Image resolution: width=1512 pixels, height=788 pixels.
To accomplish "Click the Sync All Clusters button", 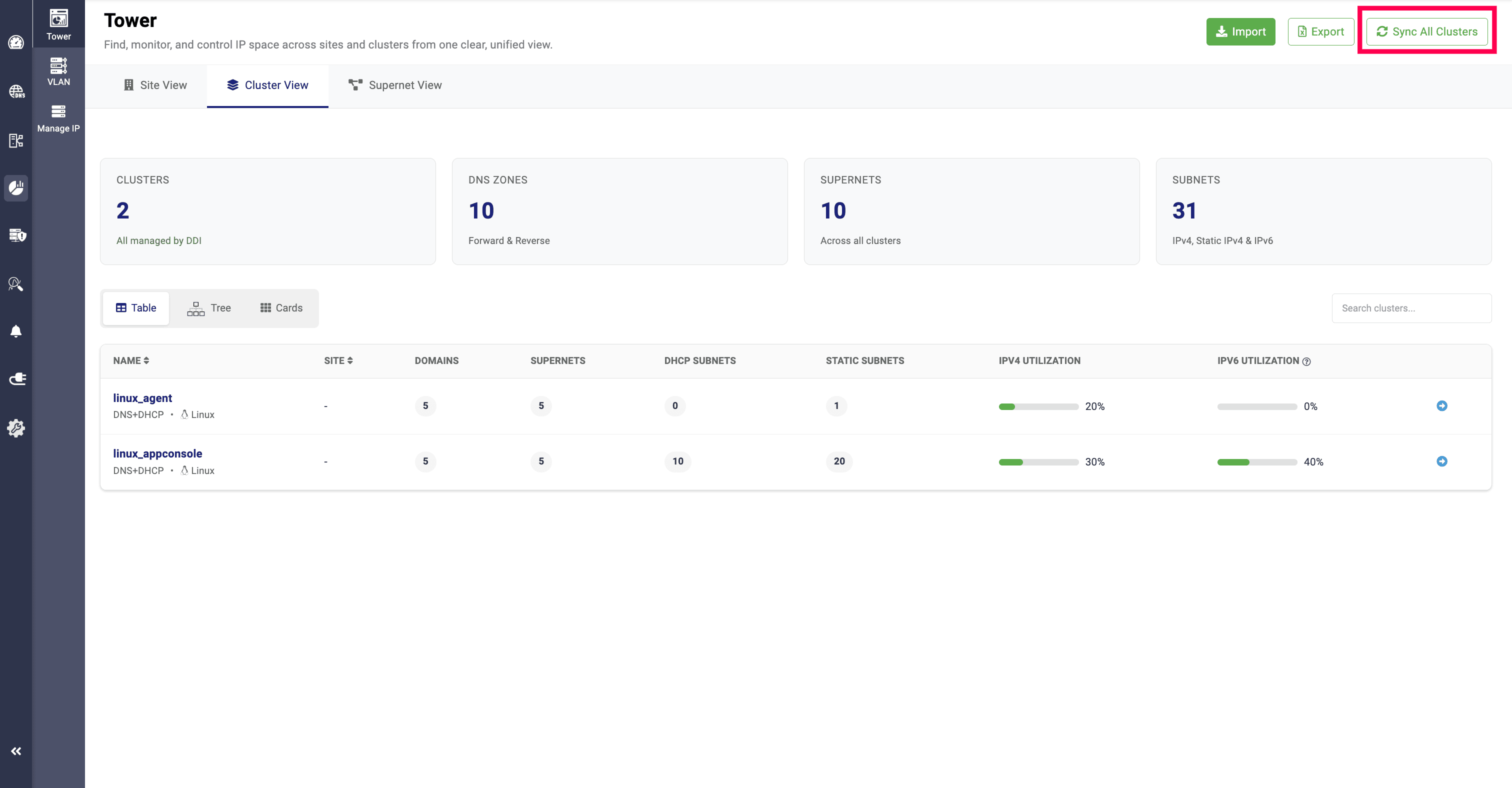I will (x=1426, y=31).
